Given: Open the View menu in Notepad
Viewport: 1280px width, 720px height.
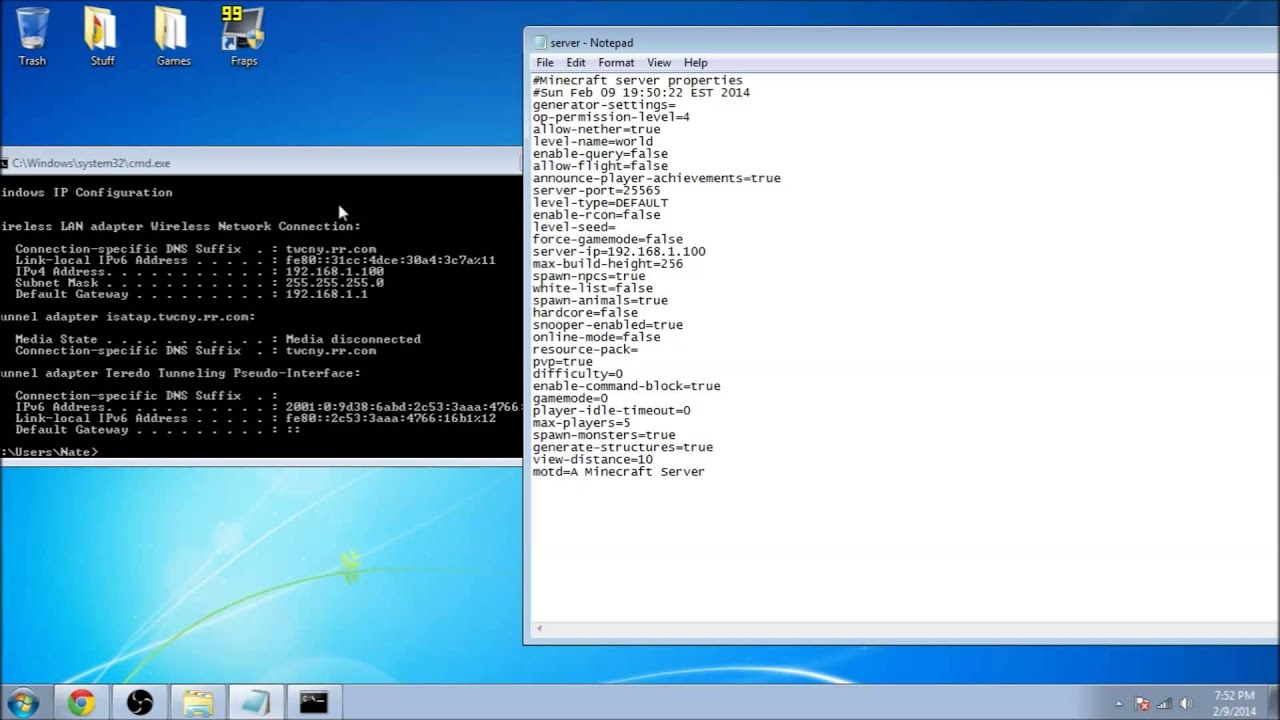Looking at the screenshot, I should 659,63.
